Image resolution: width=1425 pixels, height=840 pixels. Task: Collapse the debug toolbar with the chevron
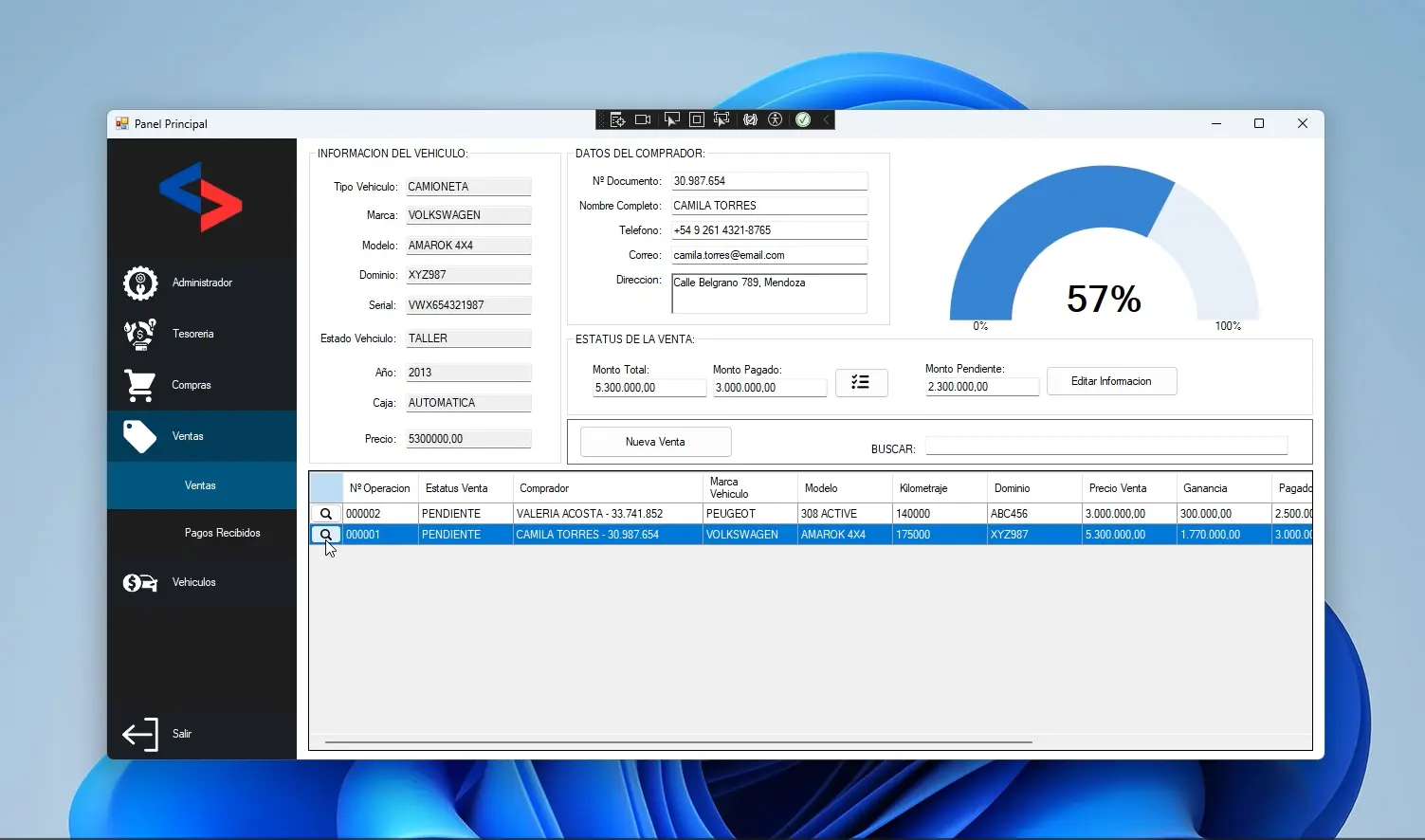(x=826, y=119)
